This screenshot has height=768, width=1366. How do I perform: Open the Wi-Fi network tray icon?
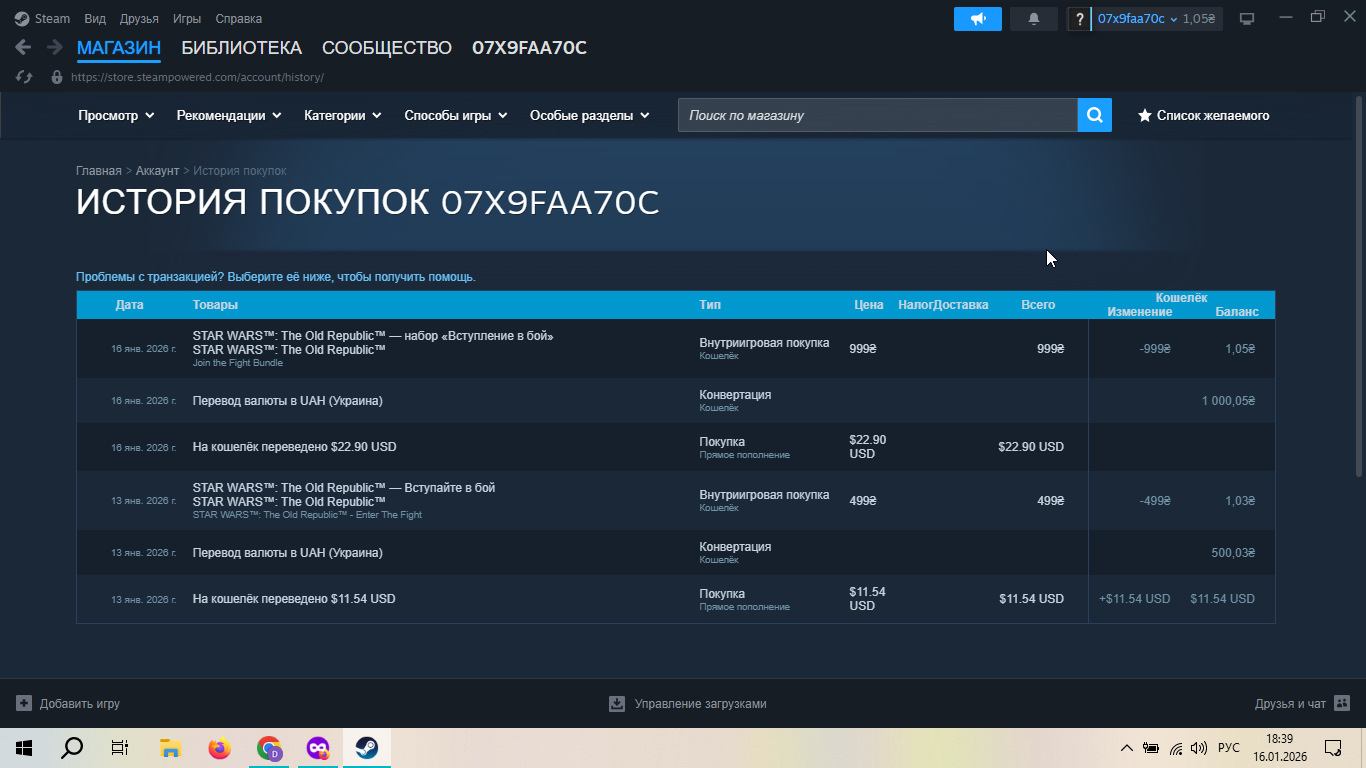click(1176, 748)
